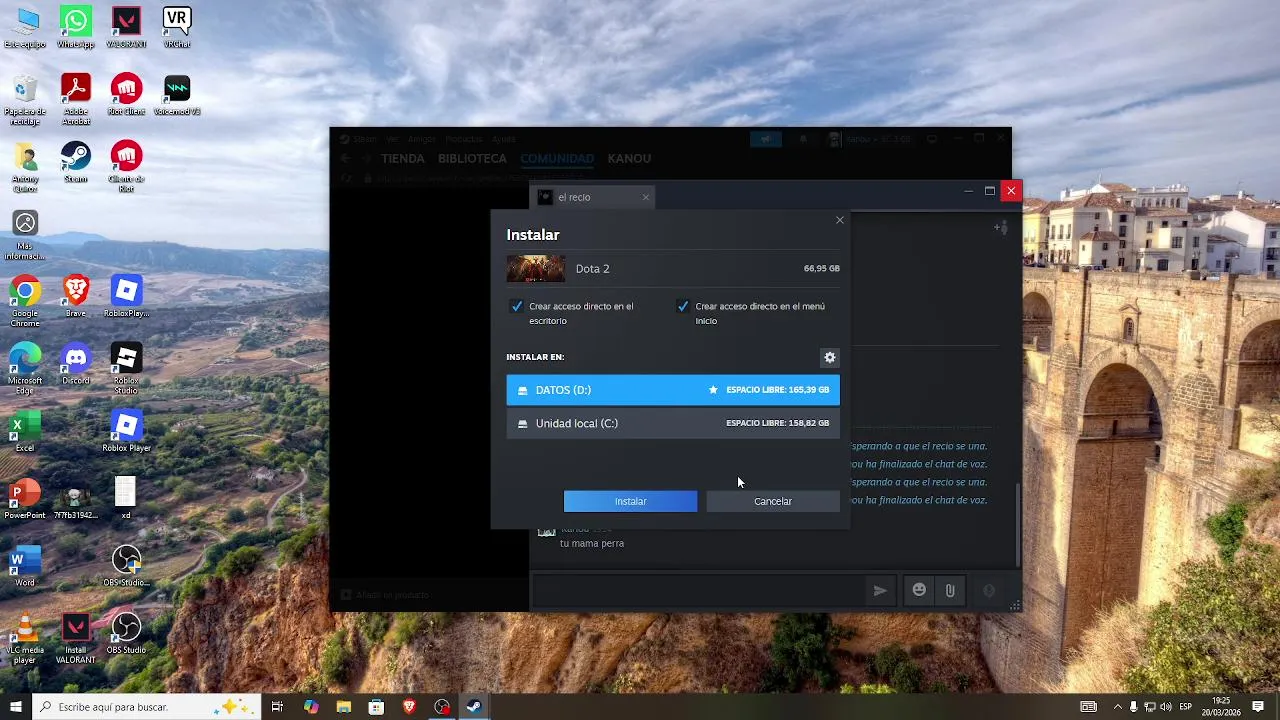Click the 66,95 GB size text
Viewport: 1280px width, 720px height.
coord(821,268)
